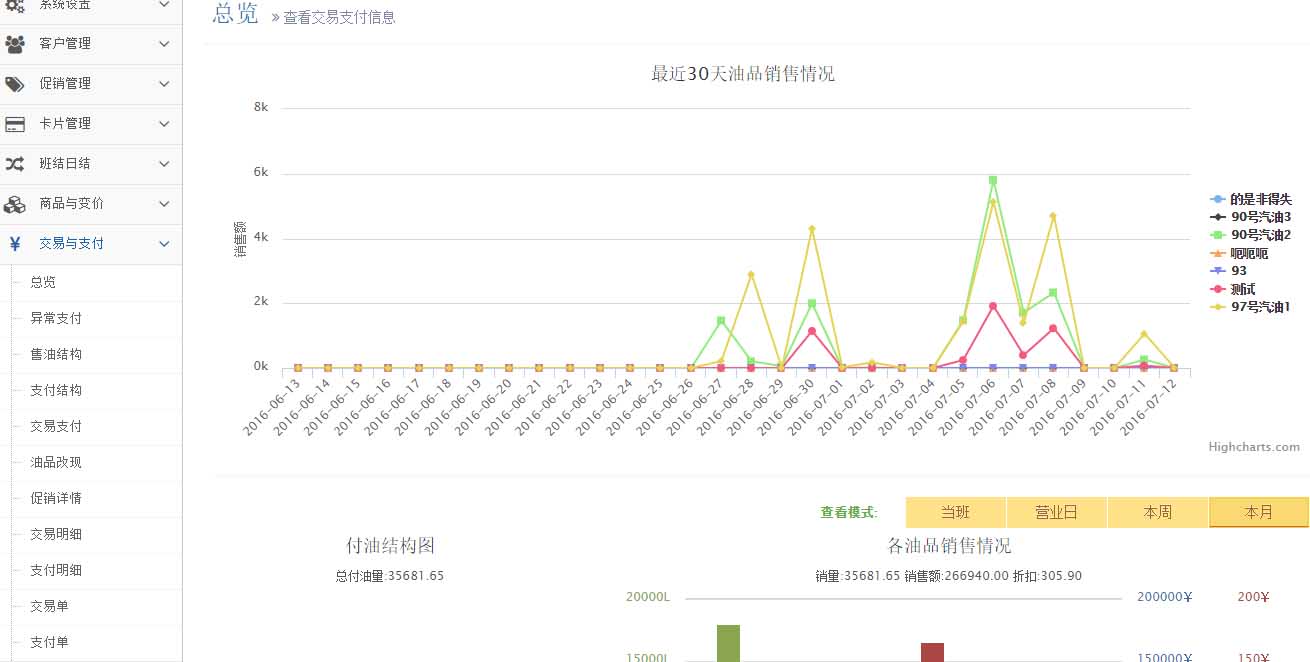The height and width of the screenshot is (662, 1310).
Task: Click the 8k y-axis label
Action: coord(260,107)
